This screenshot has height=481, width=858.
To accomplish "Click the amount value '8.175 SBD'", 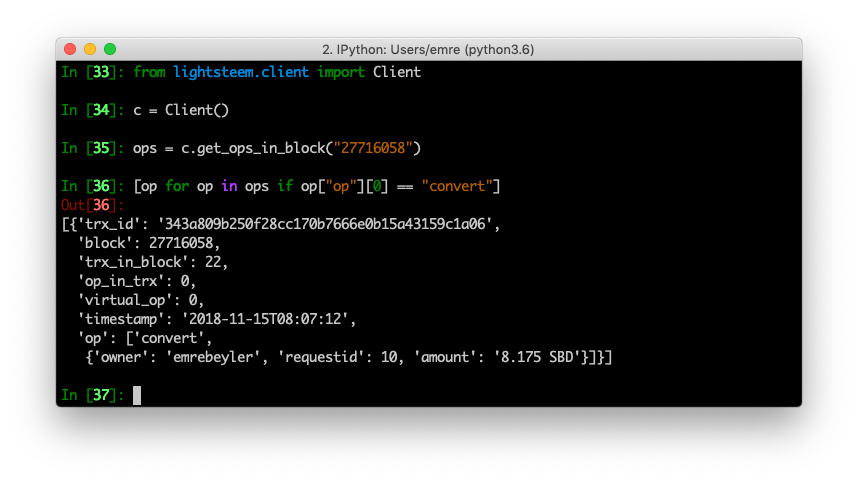I will click(537, 357).
